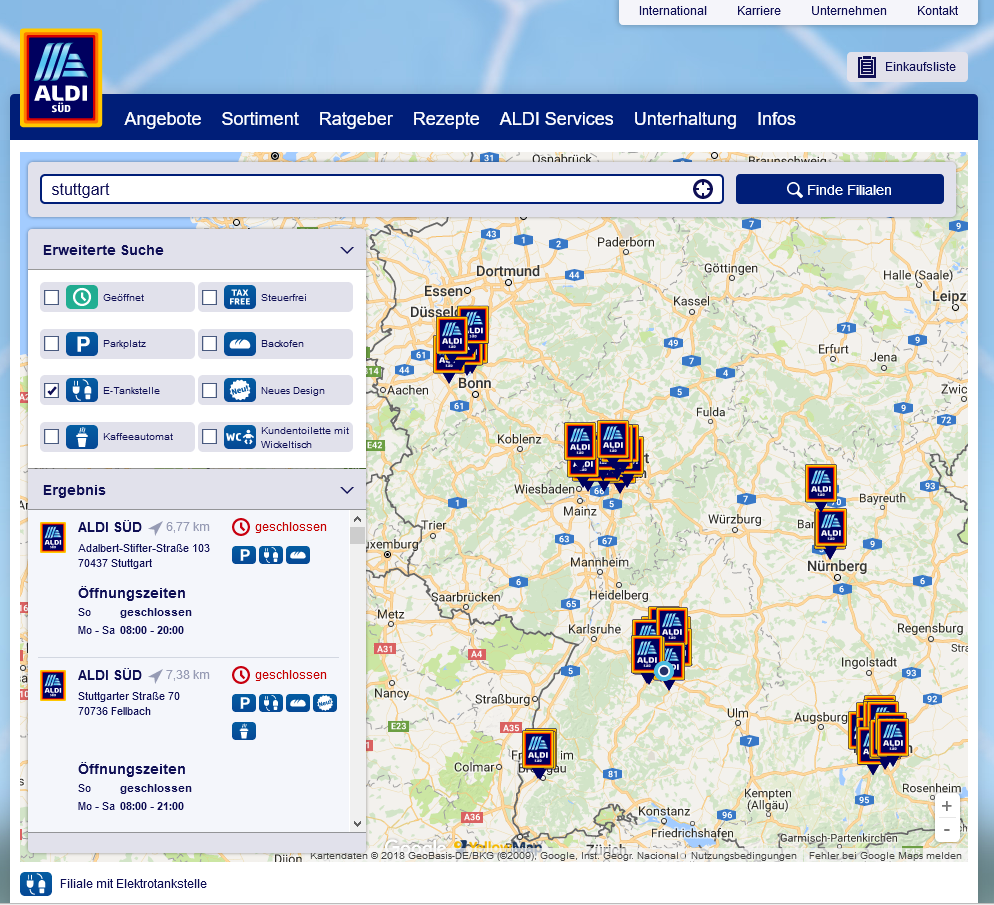
Task: Click the coffee cup icon of Fellbach store
Action: point(244,731)
